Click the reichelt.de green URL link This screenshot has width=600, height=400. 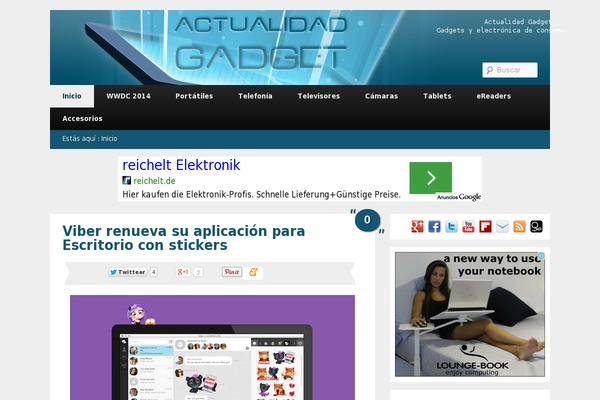[x=154, y=181]
